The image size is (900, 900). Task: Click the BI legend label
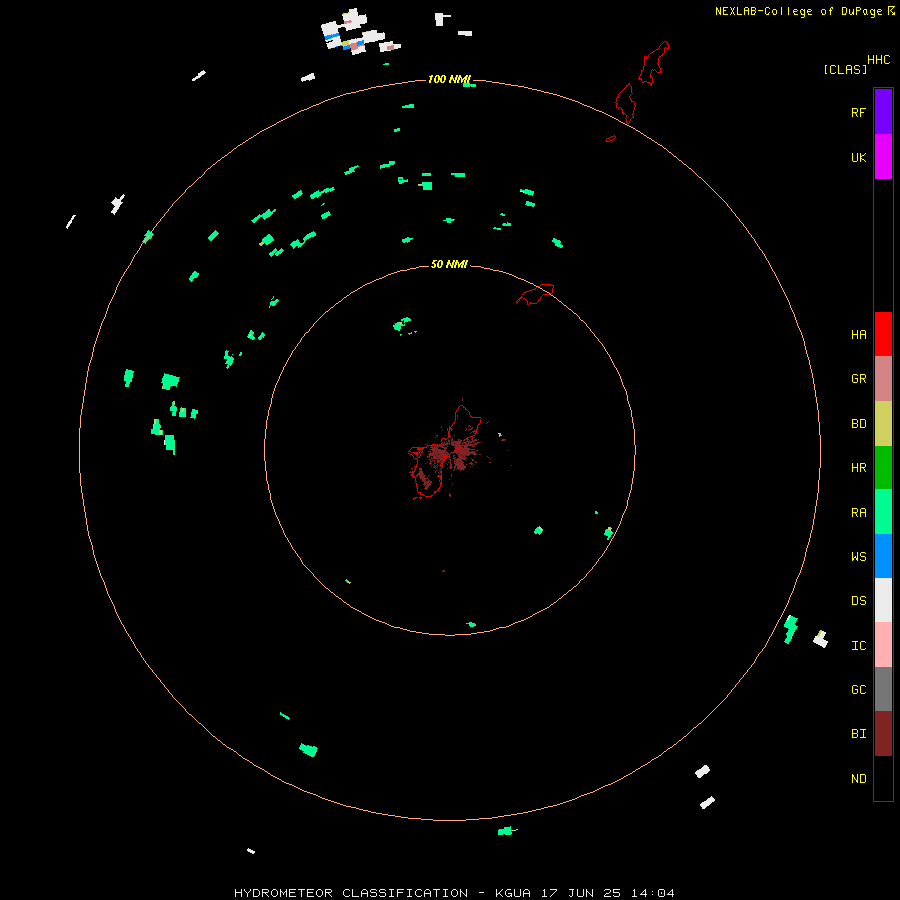858,734
